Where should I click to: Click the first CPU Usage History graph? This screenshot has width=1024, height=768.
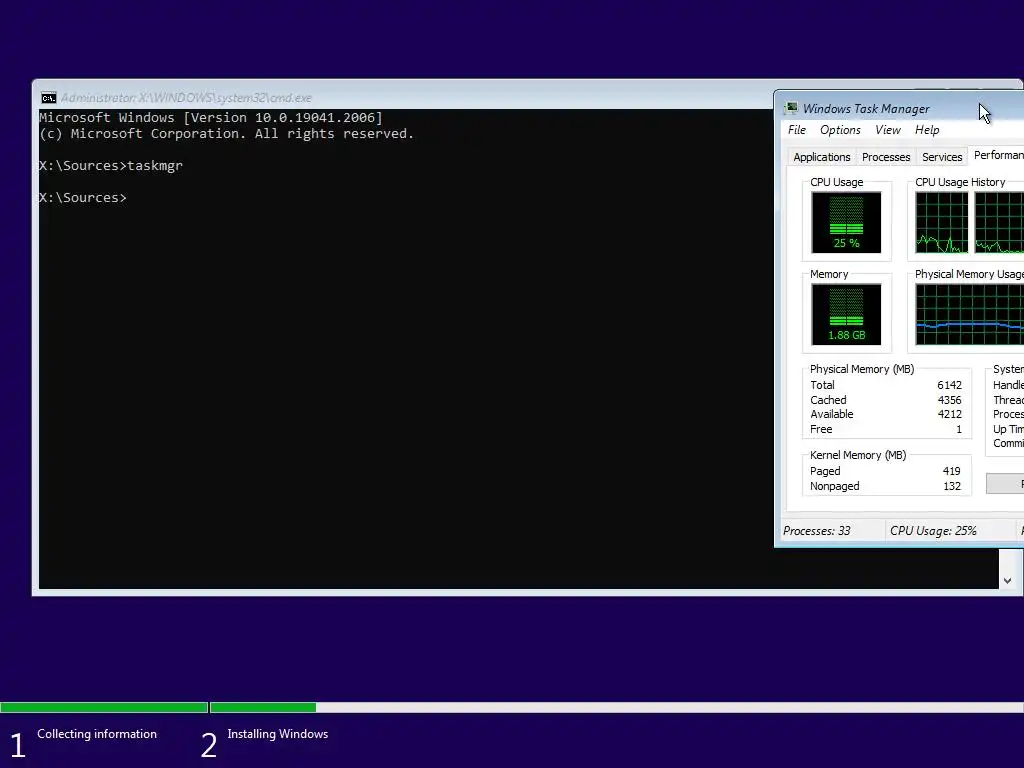[941, 222]
